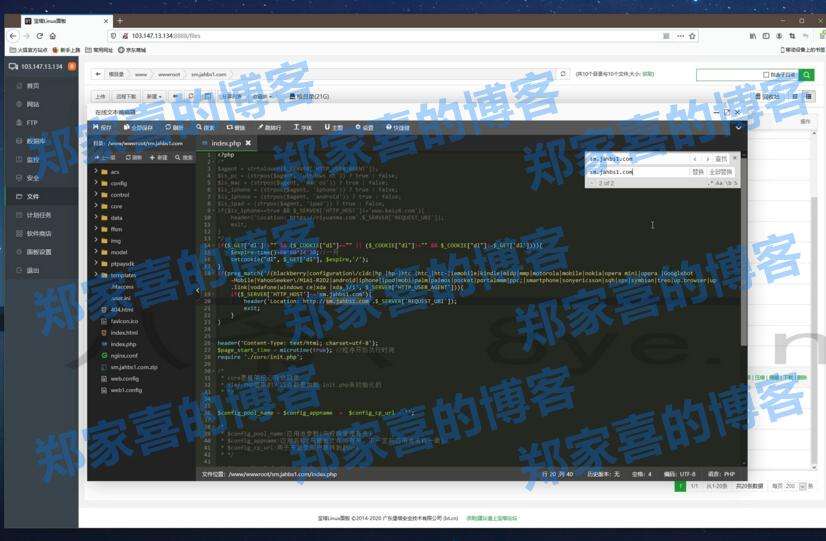Click New button in editor file tree
Viewport: 826px width, 541px height.
158,158
